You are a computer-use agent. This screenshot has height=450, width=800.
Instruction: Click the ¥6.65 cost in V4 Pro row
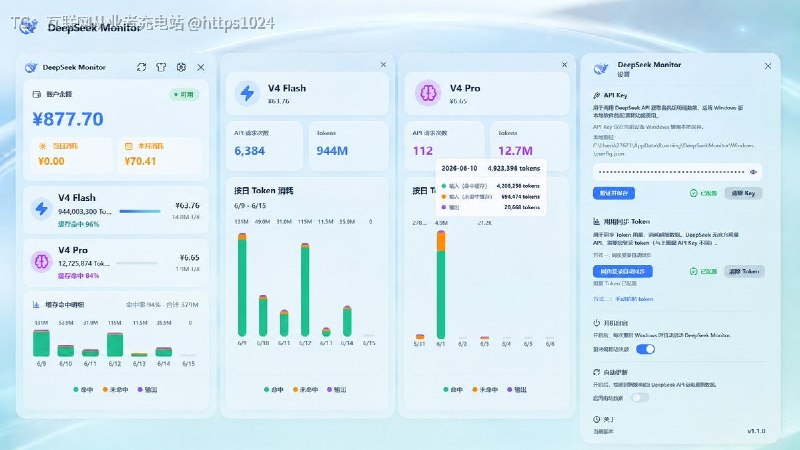(189, 258)
